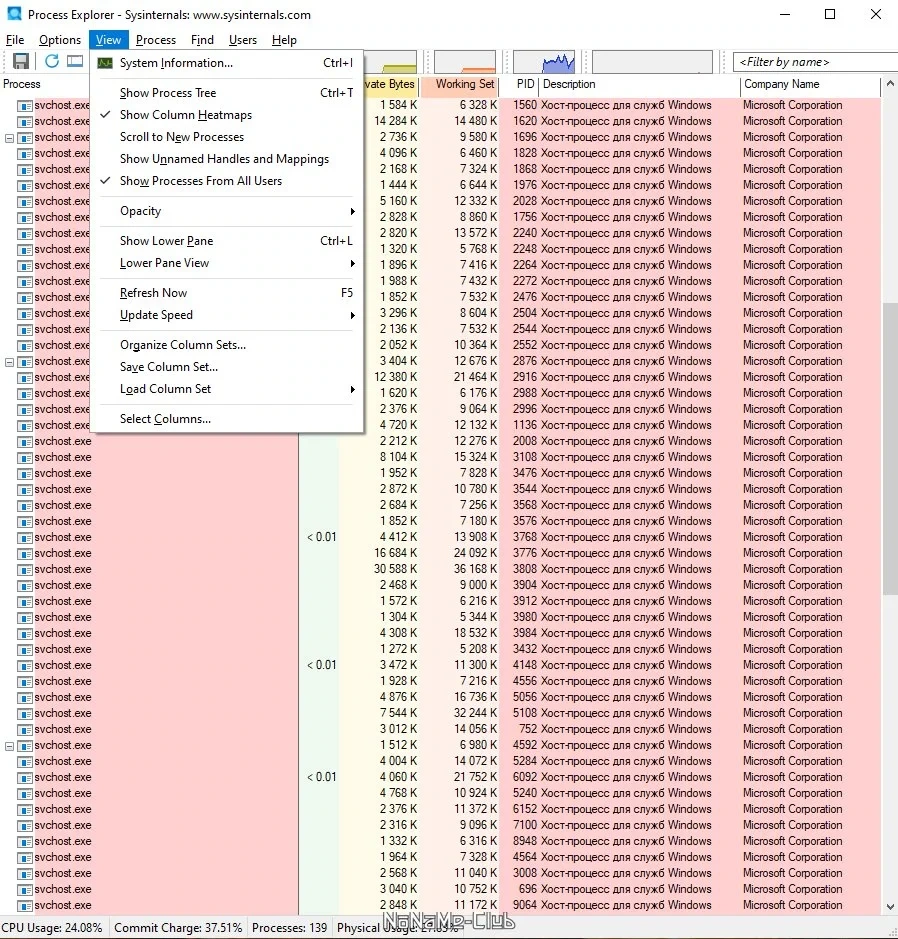This screenshot has width=898, height=939.
Task: Click Working Set value 36 168 K
Action: 475,570
